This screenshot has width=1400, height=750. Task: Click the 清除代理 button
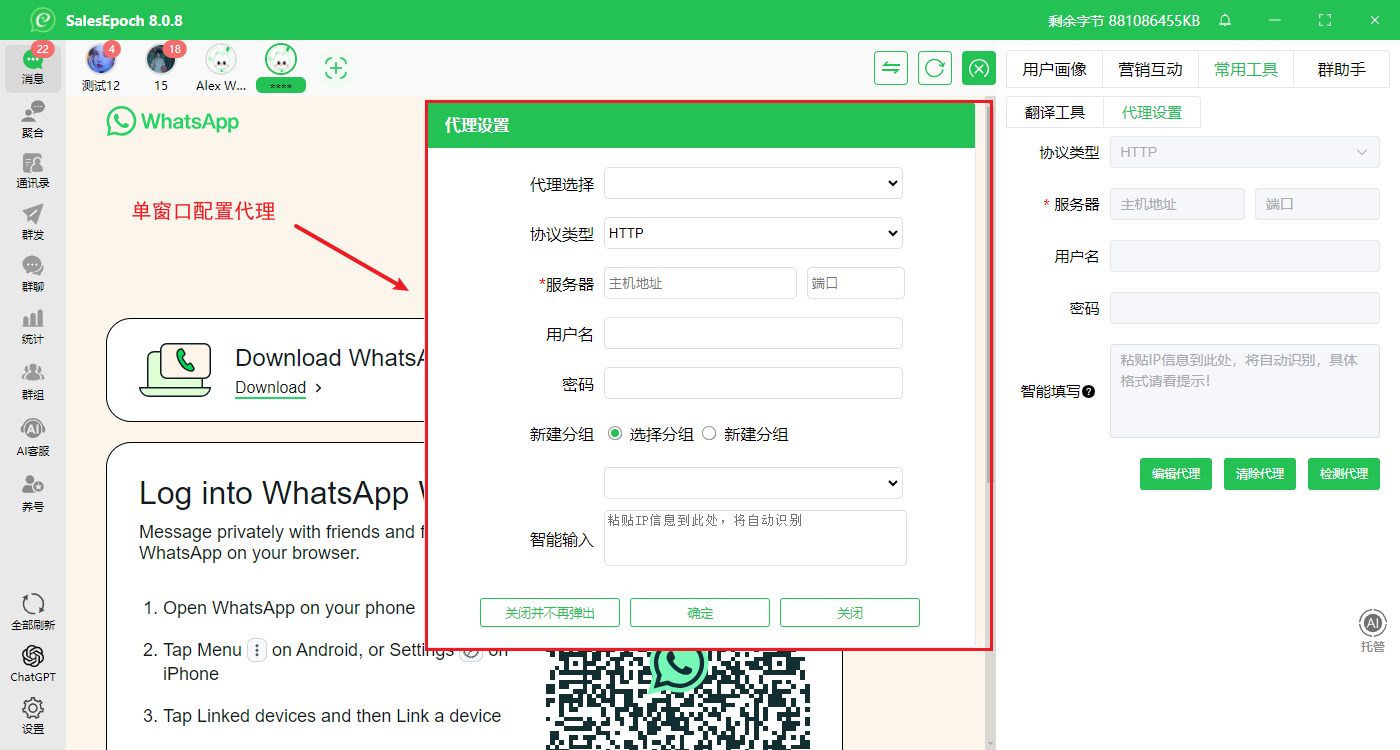click(1260, 474)
